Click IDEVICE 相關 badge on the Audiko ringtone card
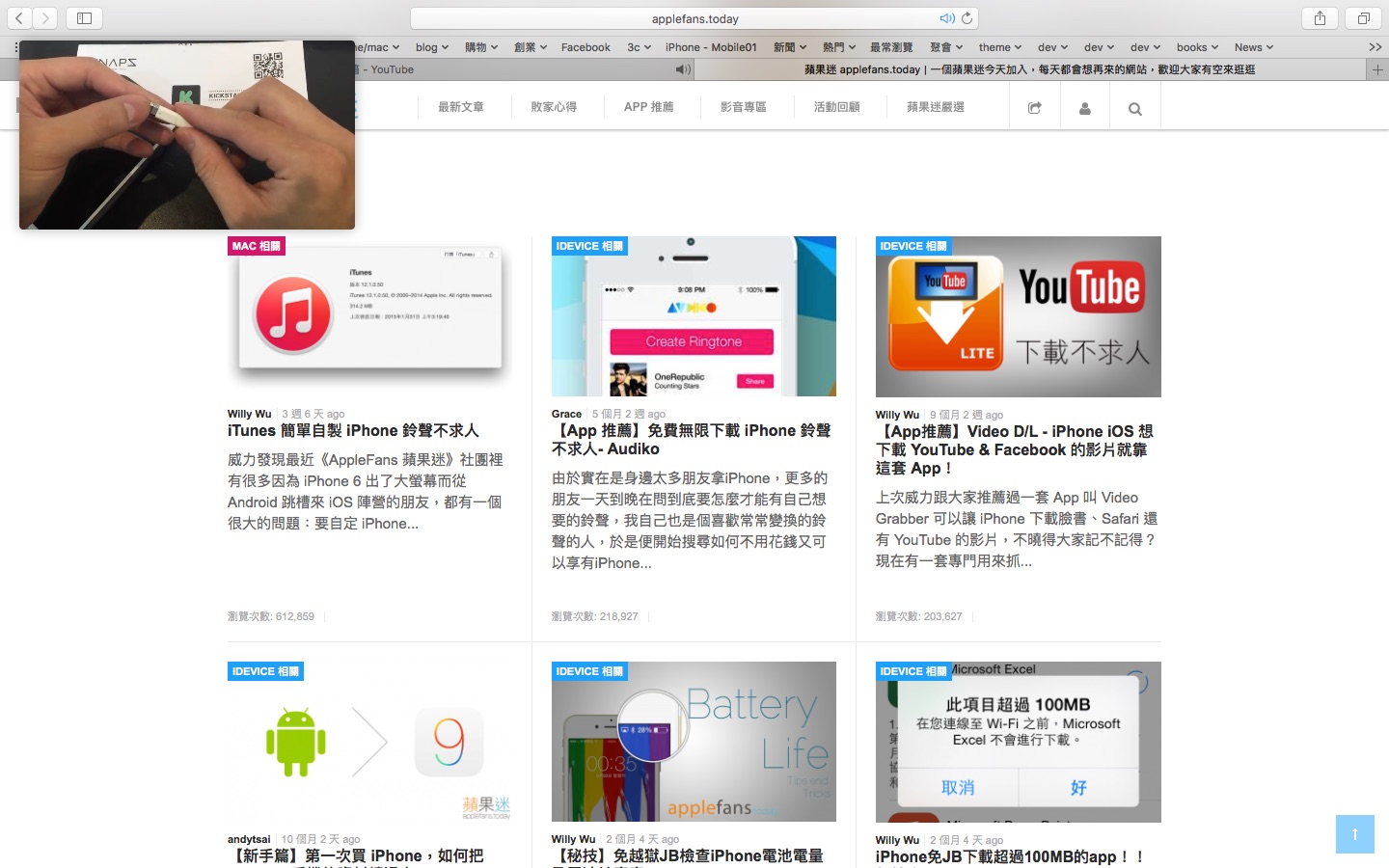Viewport: 1389px width, 868px height. 589,246
